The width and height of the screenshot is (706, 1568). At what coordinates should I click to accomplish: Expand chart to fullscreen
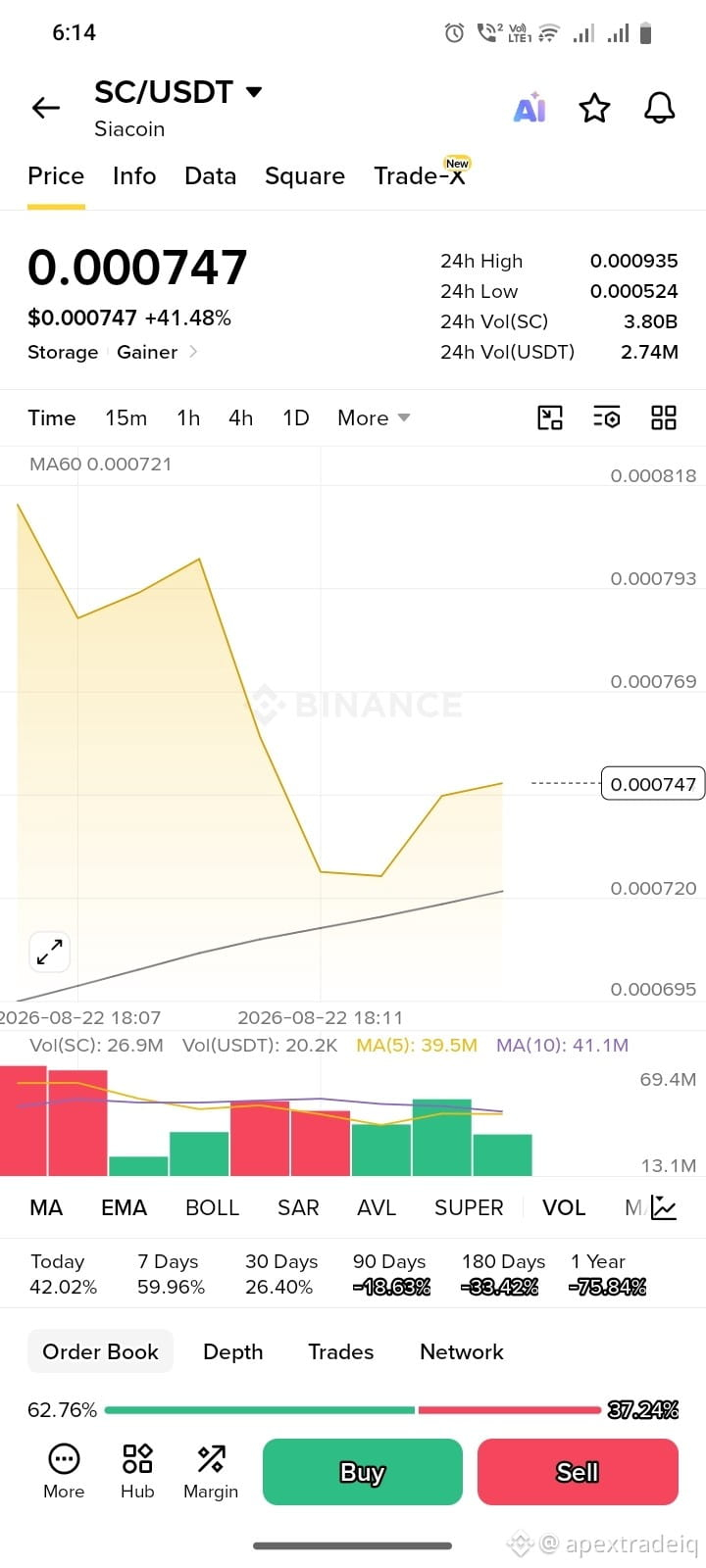point(49,952)
